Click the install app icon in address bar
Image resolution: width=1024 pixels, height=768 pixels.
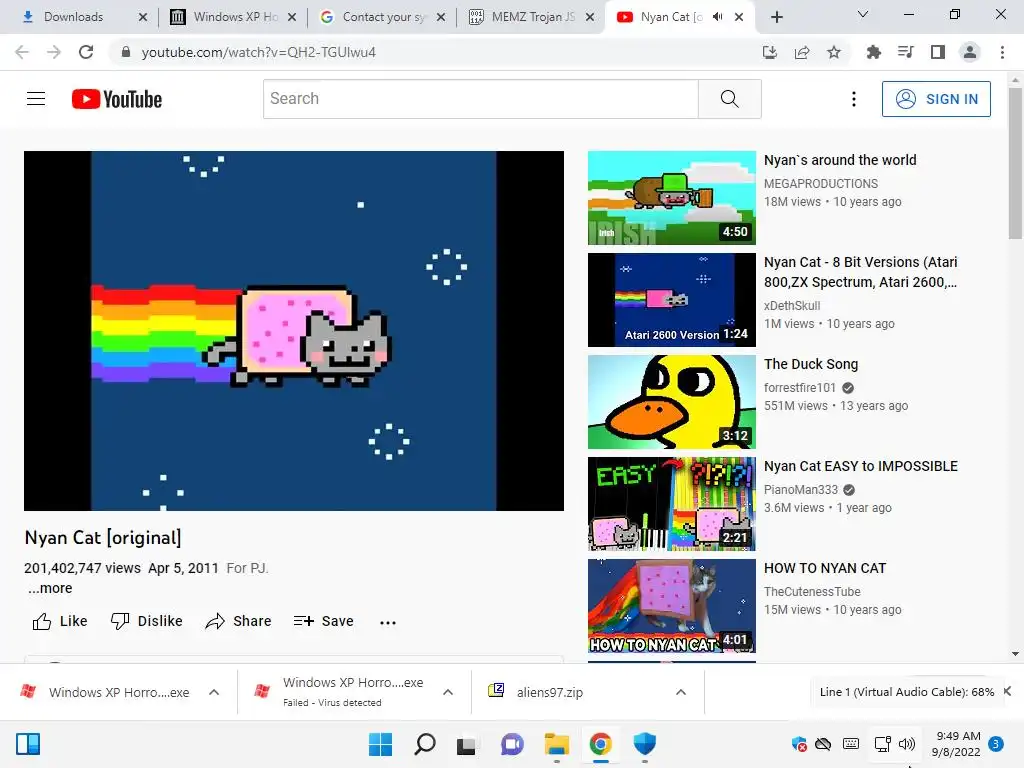[770, 52]
